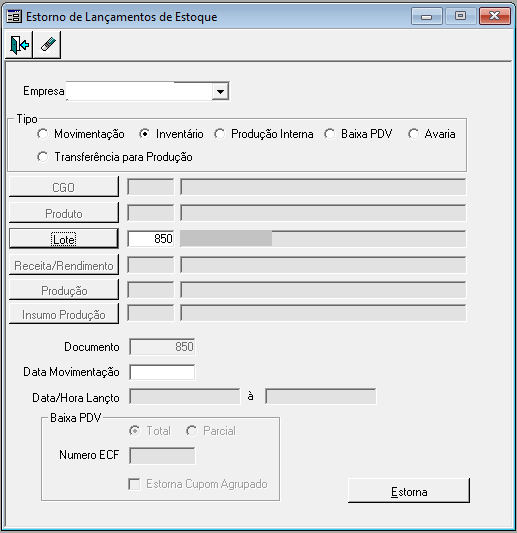Viewport: 517px width, 533px height.
Task: Click the Lote description field
Action: (x=323, y=239)
